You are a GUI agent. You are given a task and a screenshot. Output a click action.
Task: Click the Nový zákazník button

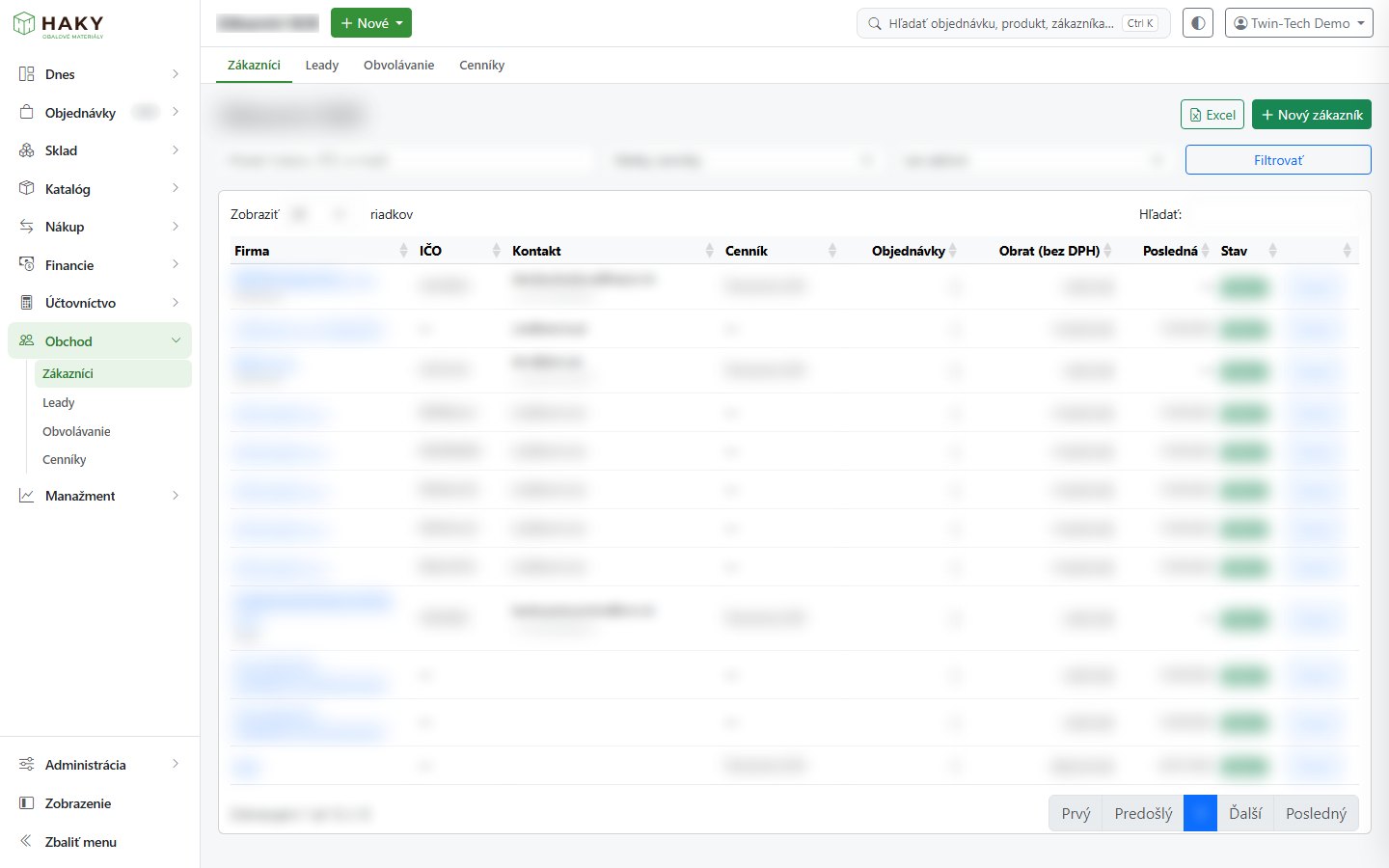[x=1312, y=115]
